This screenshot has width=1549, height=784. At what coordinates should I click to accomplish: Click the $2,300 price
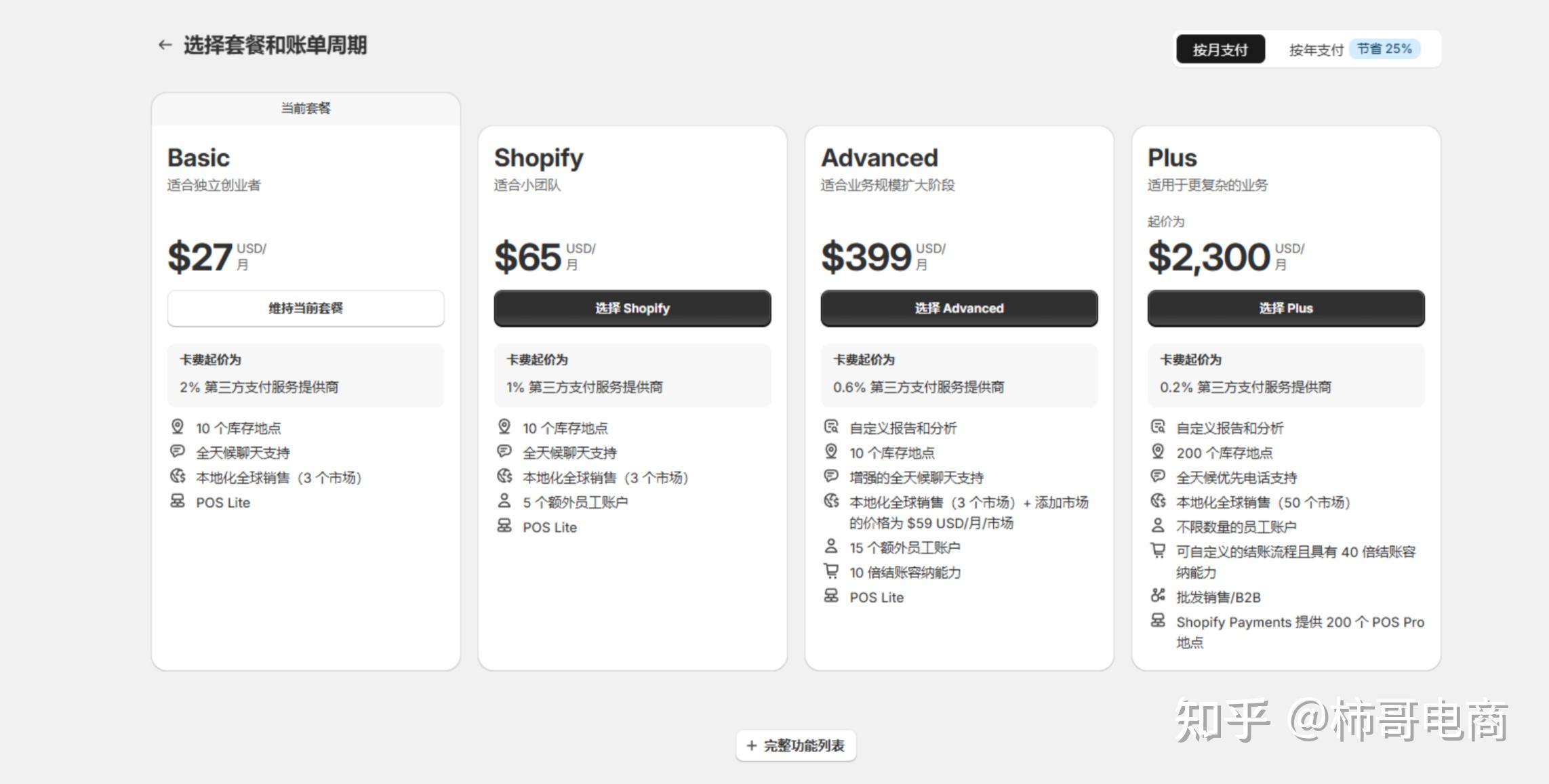pos(1209,257)
